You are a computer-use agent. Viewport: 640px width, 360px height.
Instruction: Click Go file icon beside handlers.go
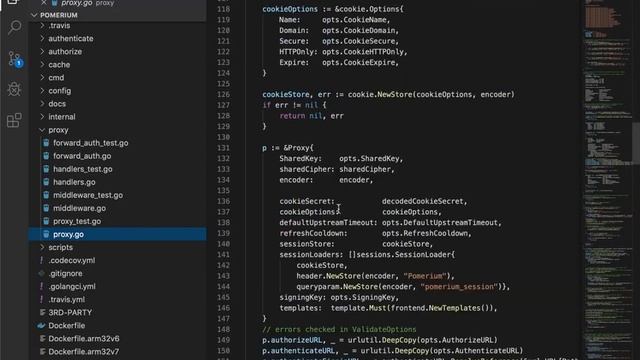point(46,182)
